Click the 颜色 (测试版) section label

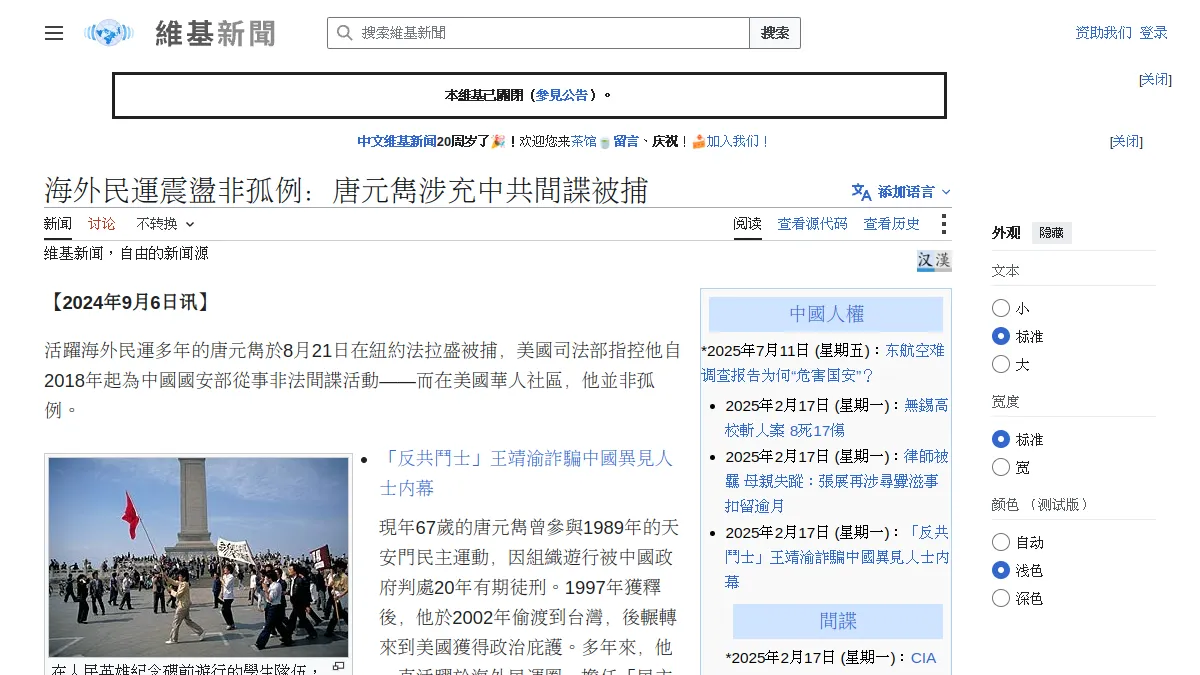tap(1040, 505)
